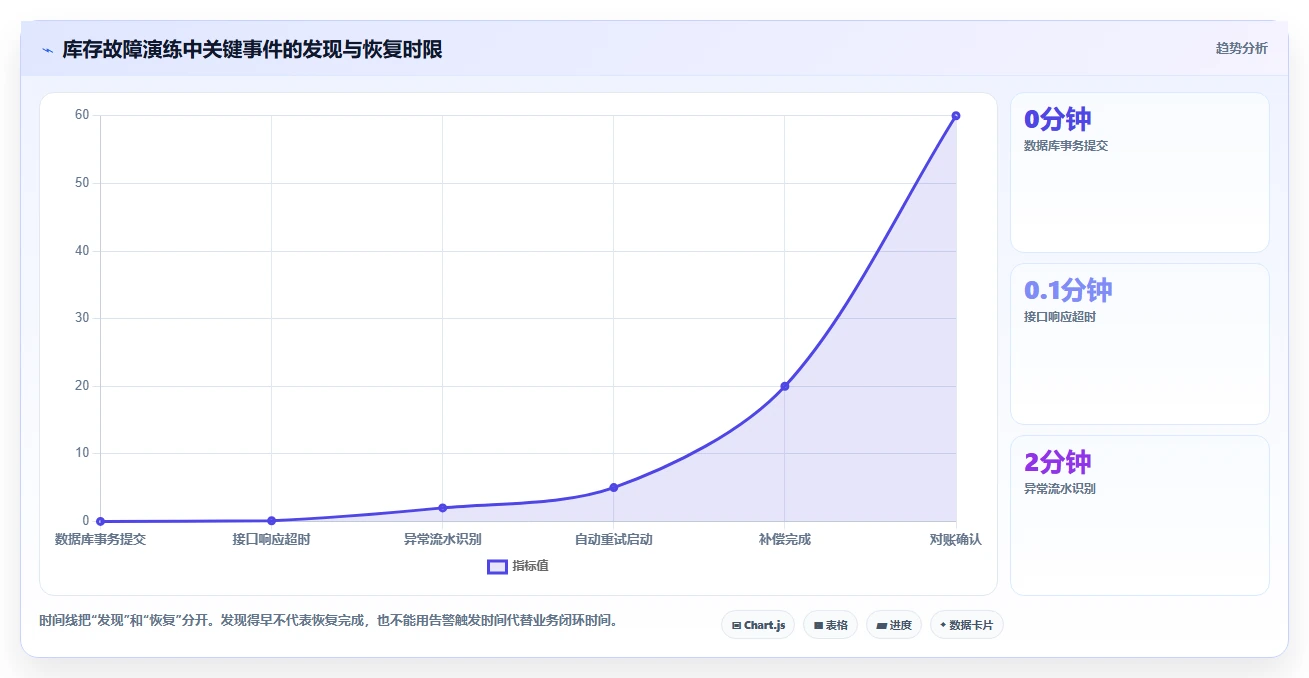The image size is (1309, 678).
Task: Select the 进度 tag
Action: (893, 625)
